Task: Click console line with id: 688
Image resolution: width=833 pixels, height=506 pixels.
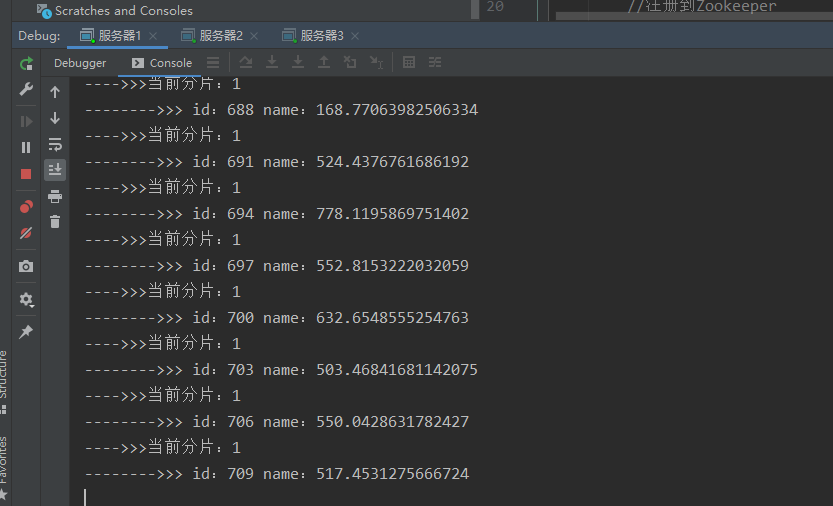Action: click(x=281, y=110)
